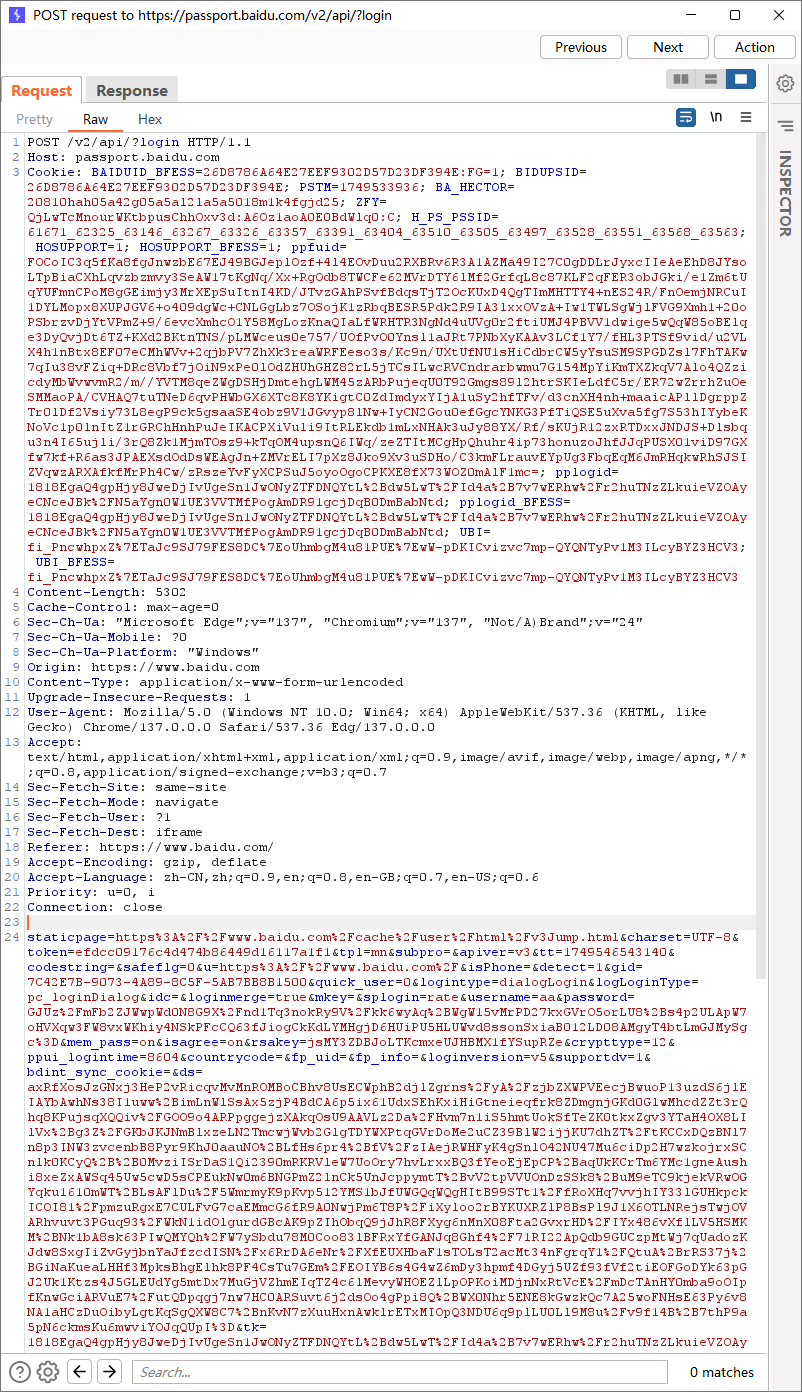Image resolution: width=802 pixels, height=1392 pixels.
Task: Focus the Search input field
Action: tap(398, 1372)
